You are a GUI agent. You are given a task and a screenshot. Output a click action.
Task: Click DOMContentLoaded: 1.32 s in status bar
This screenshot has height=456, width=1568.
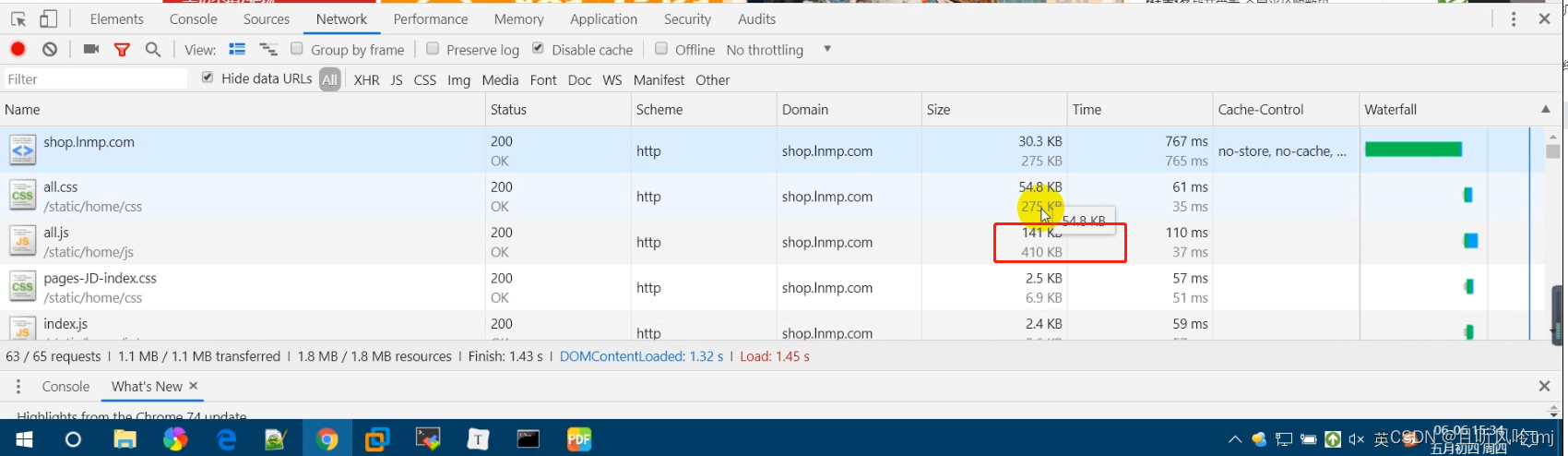[641, 356]
